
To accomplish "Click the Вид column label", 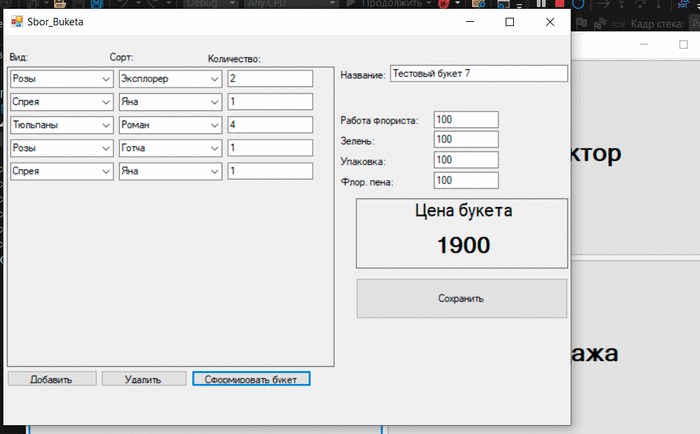I will (x=19, y=57).
